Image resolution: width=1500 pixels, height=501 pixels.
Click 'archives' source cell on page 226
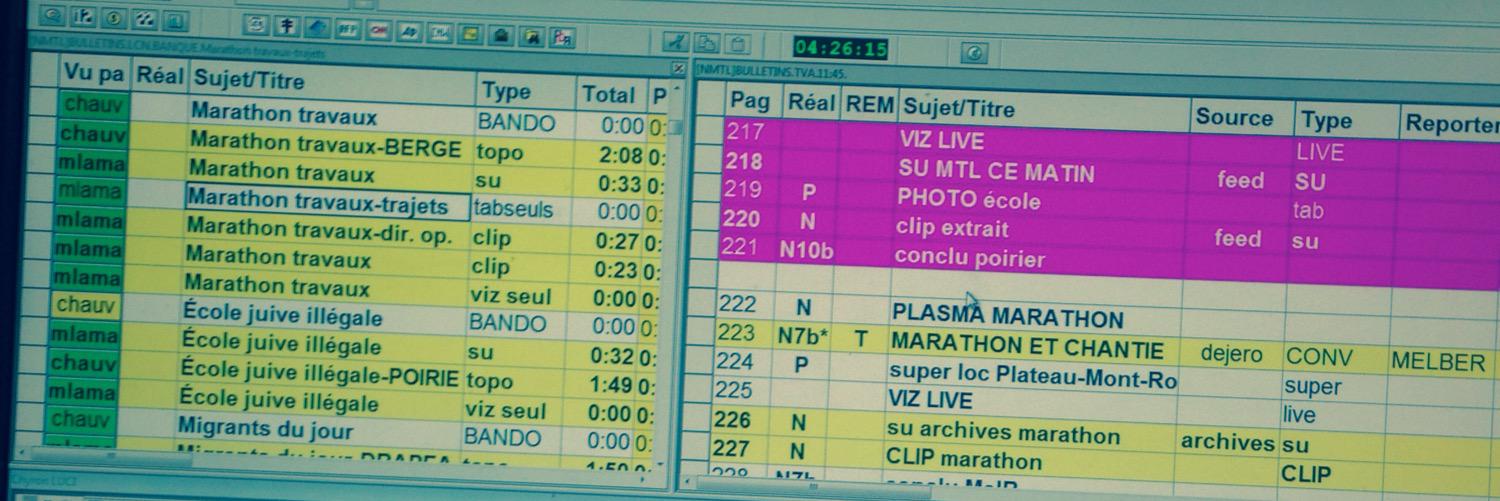(x=1228, y=441)
